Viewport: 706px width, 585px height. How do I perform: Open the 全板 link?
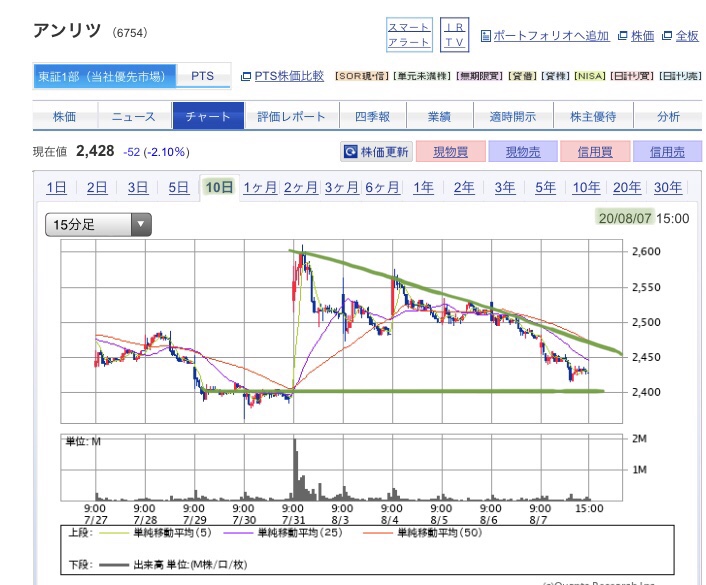687,36
